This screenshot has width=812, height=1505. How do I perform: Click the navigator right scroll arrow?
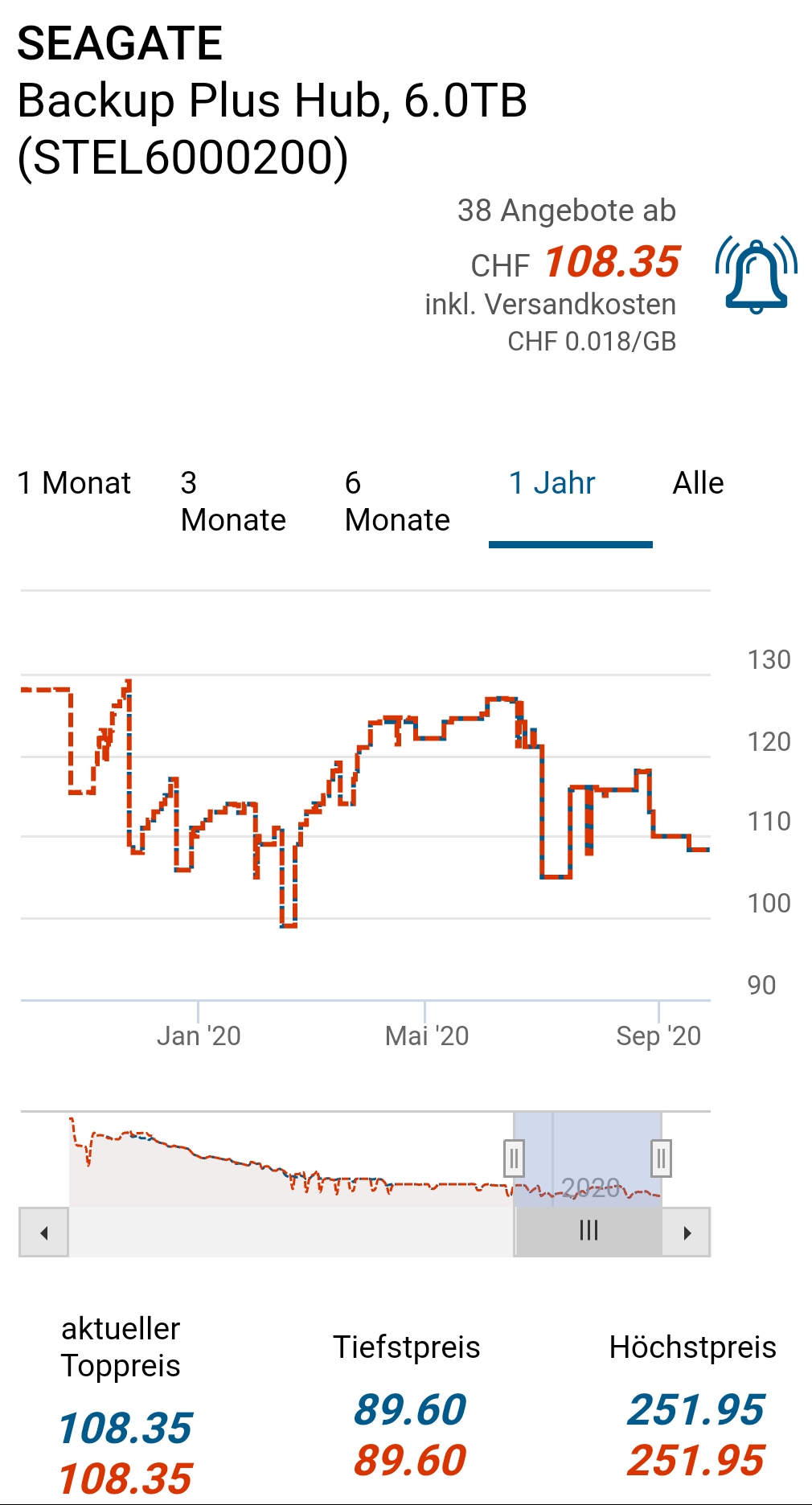pos(687,1232)
